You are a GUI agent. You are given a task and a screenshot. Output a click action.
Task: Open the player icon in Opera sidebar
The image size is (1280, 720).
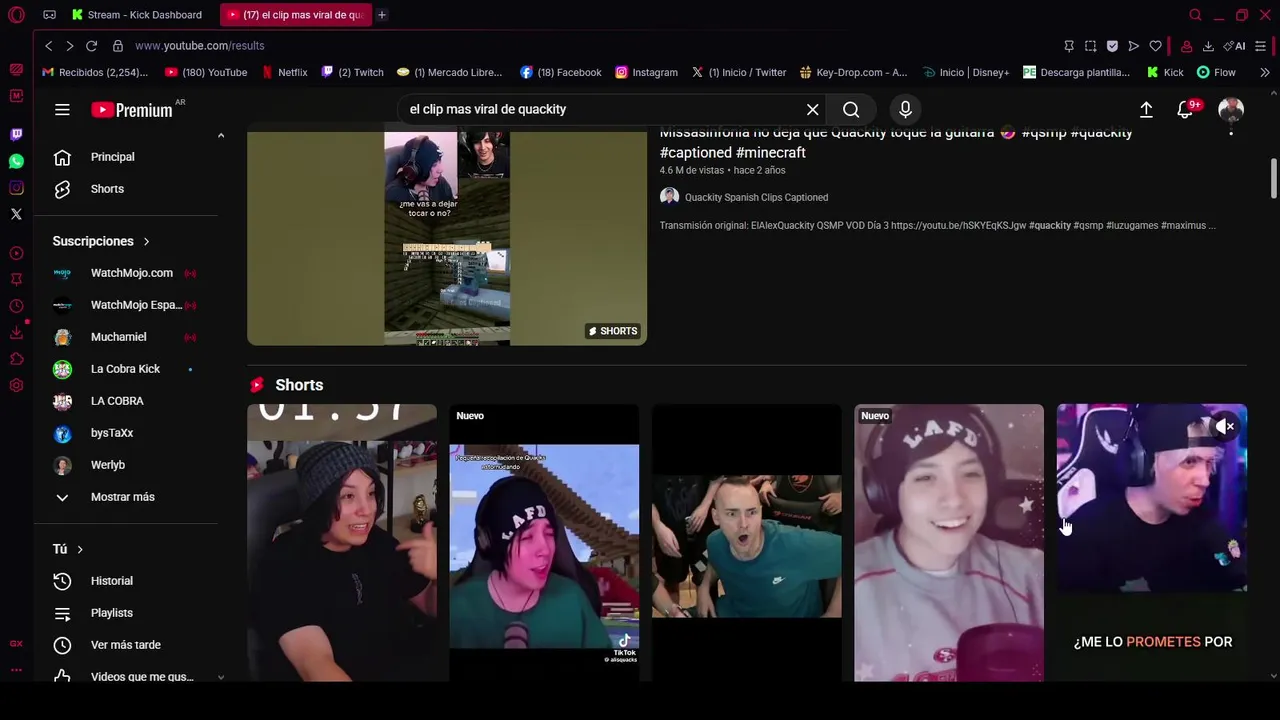[x=16, y=253]
